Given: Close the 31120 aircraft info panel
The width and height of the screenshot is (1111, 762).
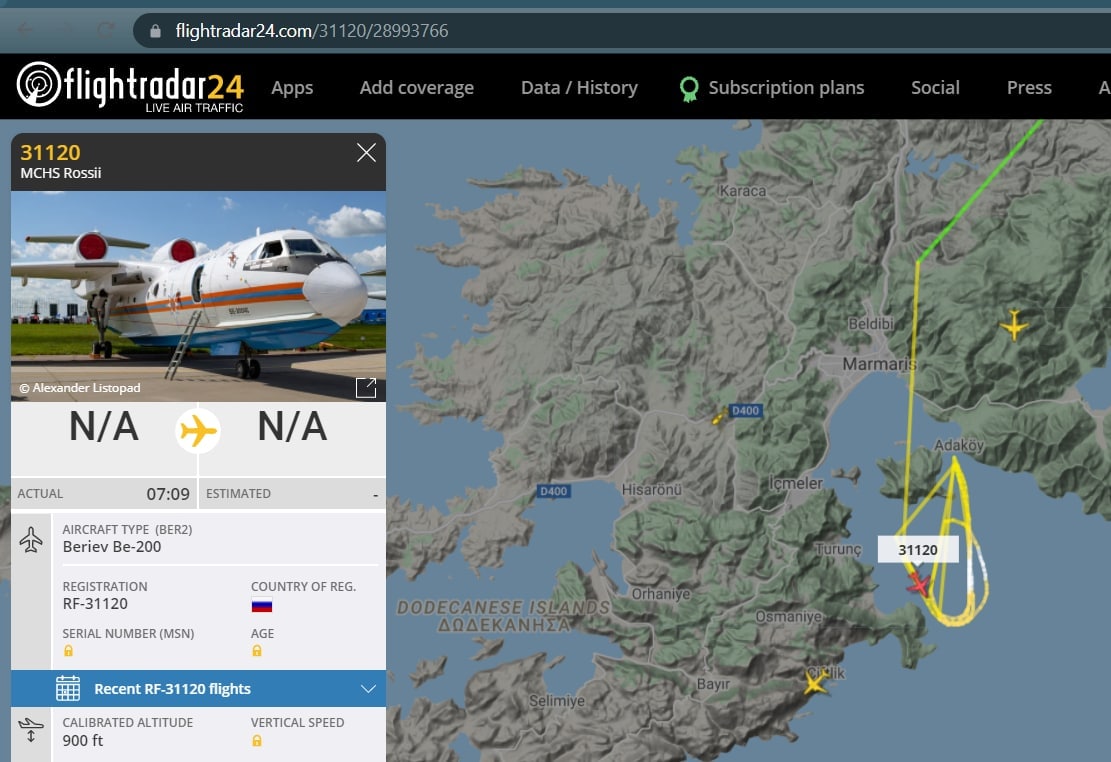Looking at the screenshot, I should (366, 152).
